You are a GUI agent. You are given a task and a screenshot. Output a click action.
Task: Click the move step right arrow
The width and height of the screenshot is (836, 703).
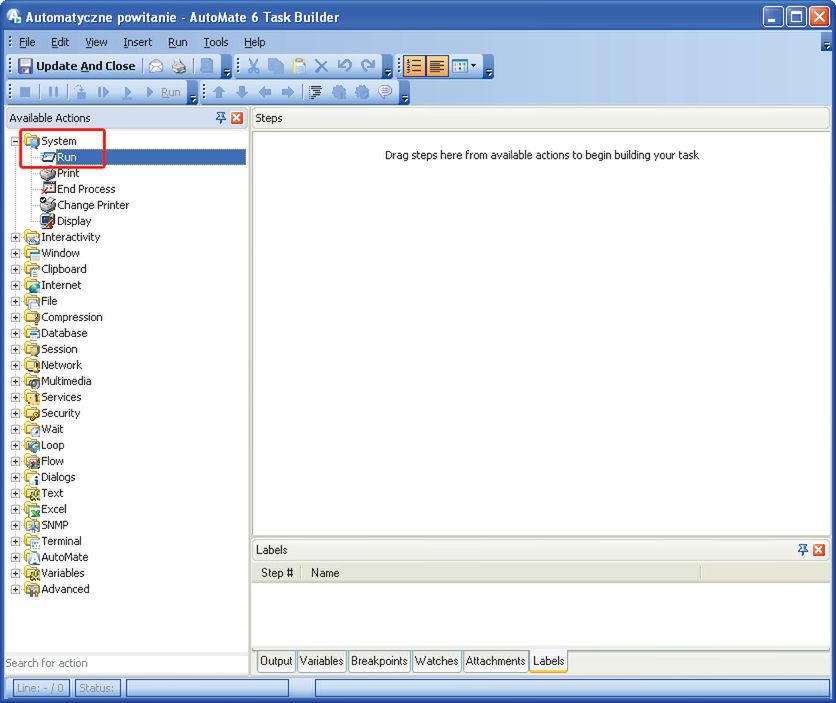[288, 92]
